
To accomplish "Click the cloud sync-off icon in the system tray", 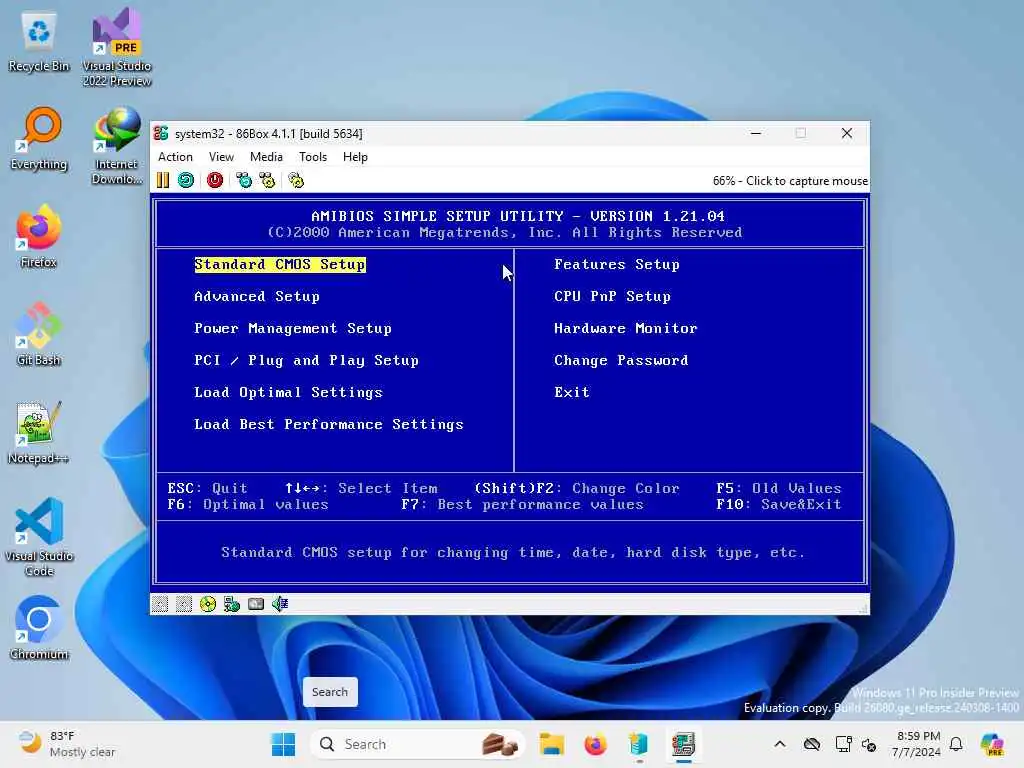I will [x=812, y=744].
